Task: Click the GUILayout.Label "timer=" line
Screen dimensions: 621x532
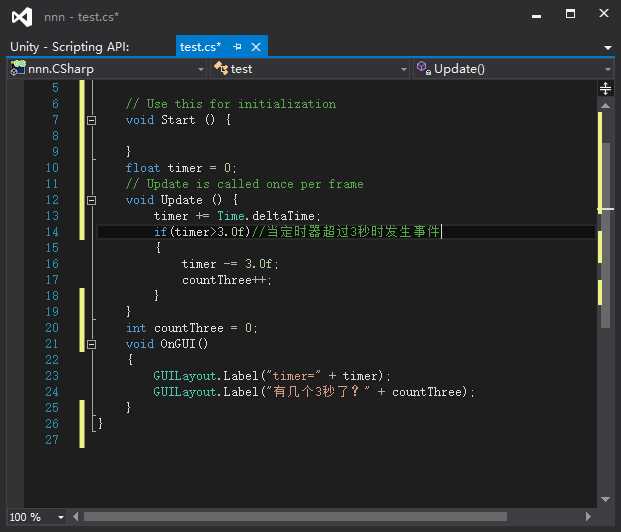Action: click(x=272, y=376)
